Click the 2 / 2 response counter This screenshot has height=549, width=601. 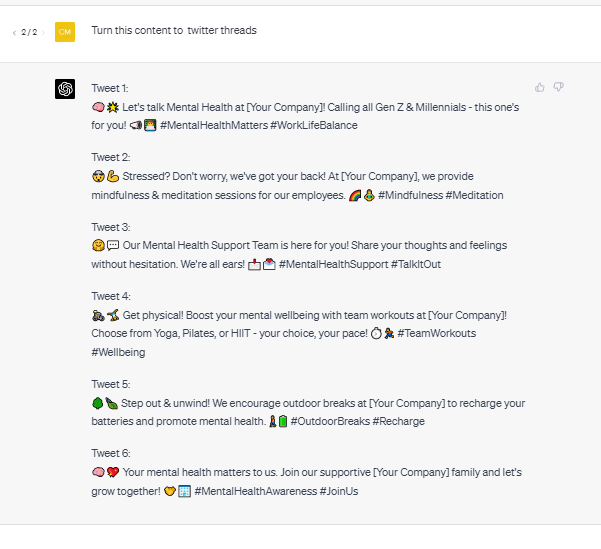point(28,33)
